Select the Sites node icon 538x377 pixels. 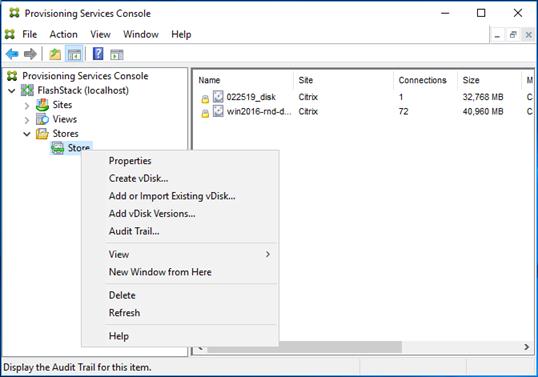click(x=42, y=105)
